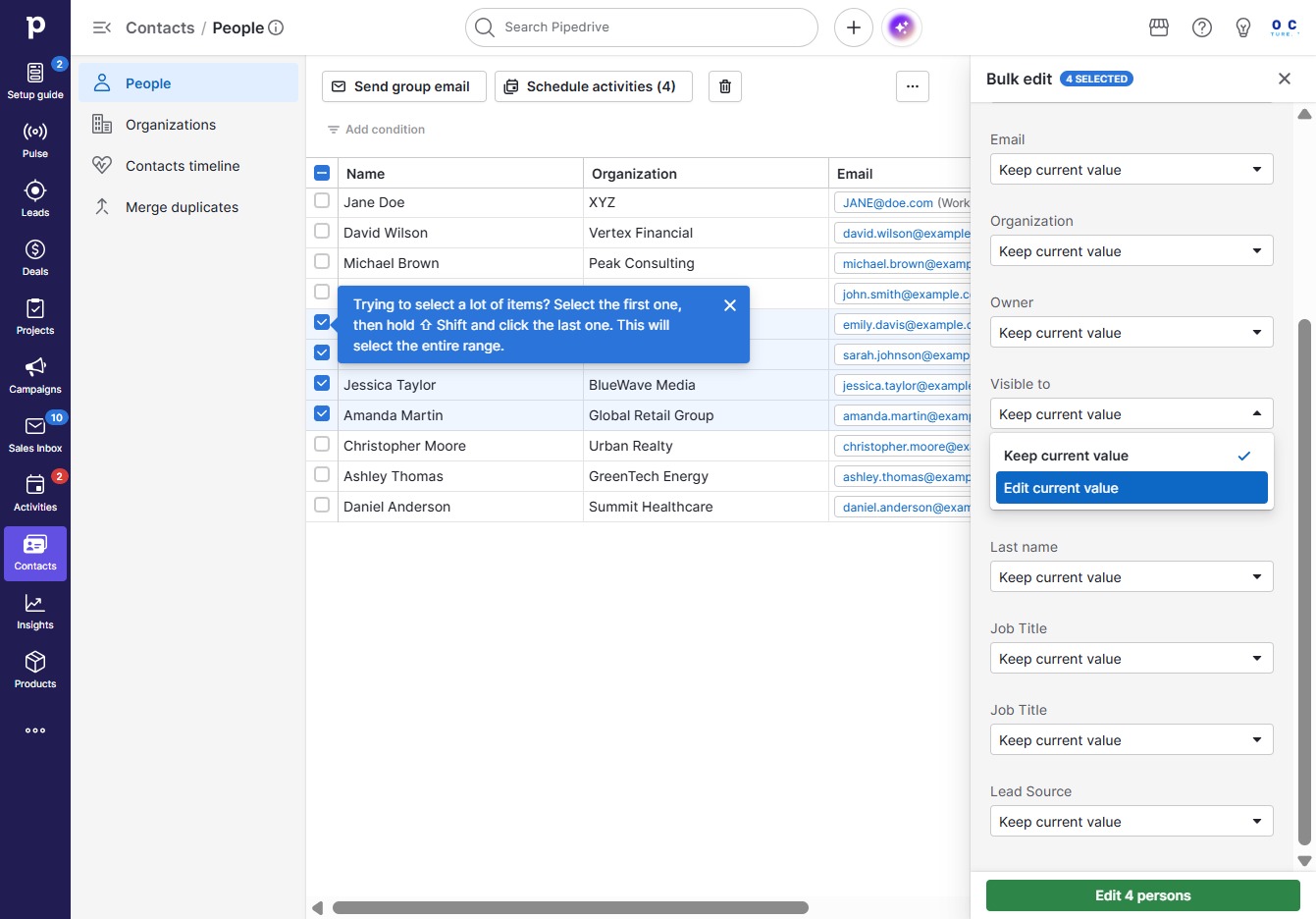Click the table's horizontal scrollbar thumb

pos(570,908)
